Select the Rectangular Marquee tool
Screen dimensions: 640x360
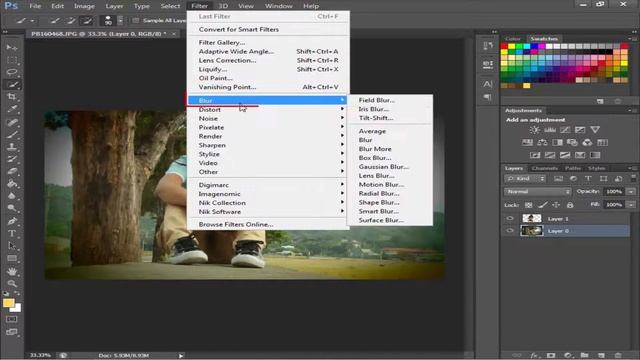(x=12, y=60)
